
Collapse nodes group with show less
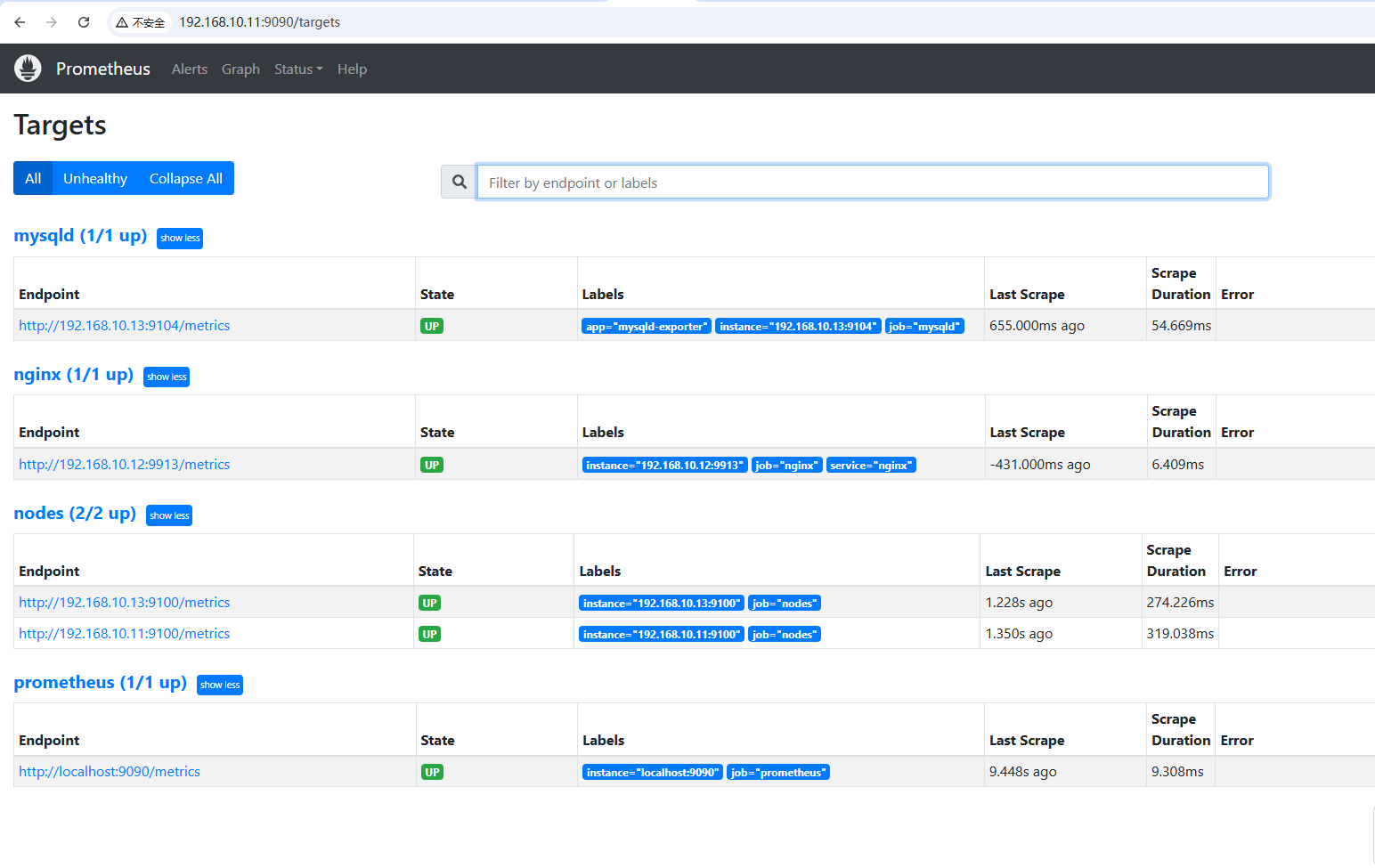(169, 515)
